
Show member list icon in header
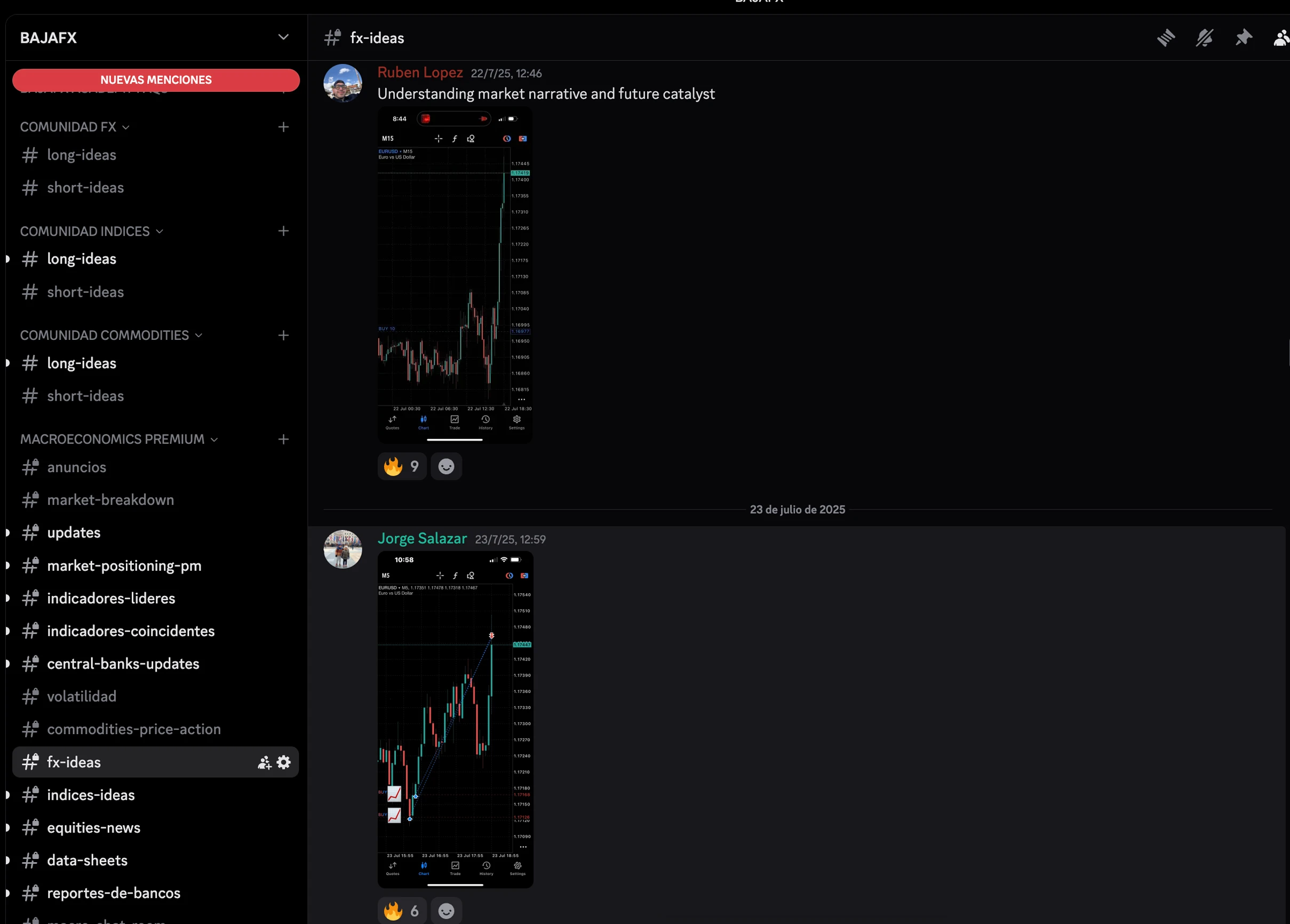(x=1280, y=38)
